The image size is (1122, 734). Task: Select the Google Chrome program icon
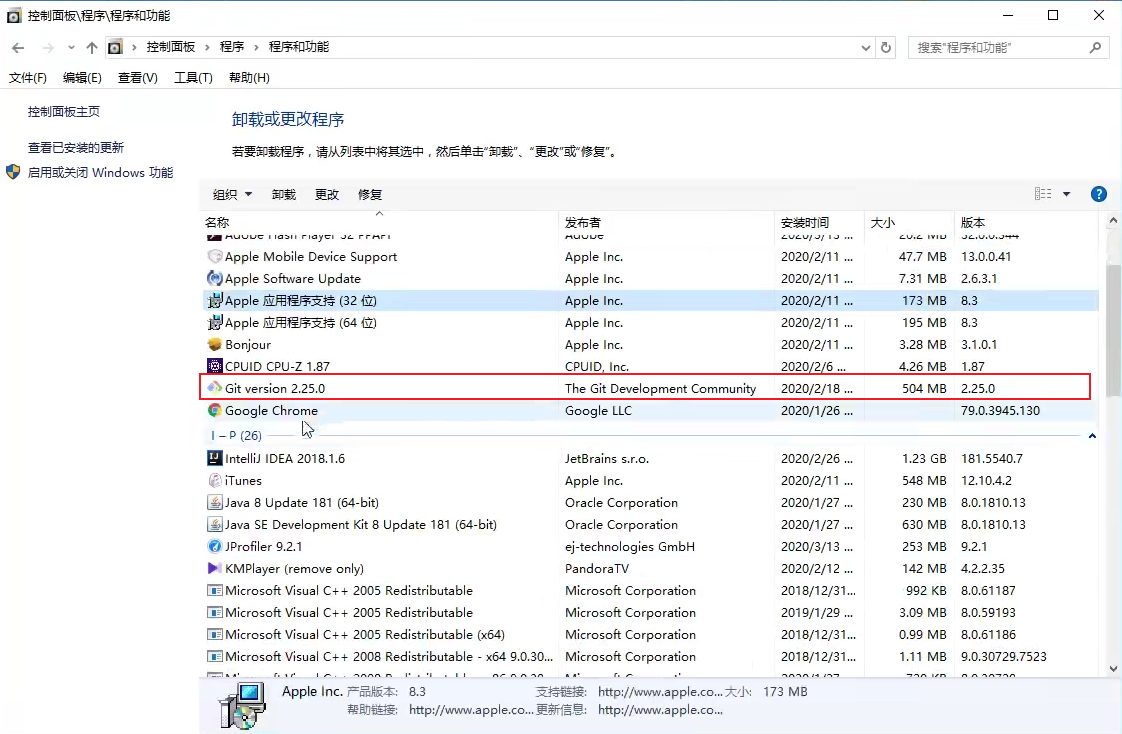coord(215,410)
